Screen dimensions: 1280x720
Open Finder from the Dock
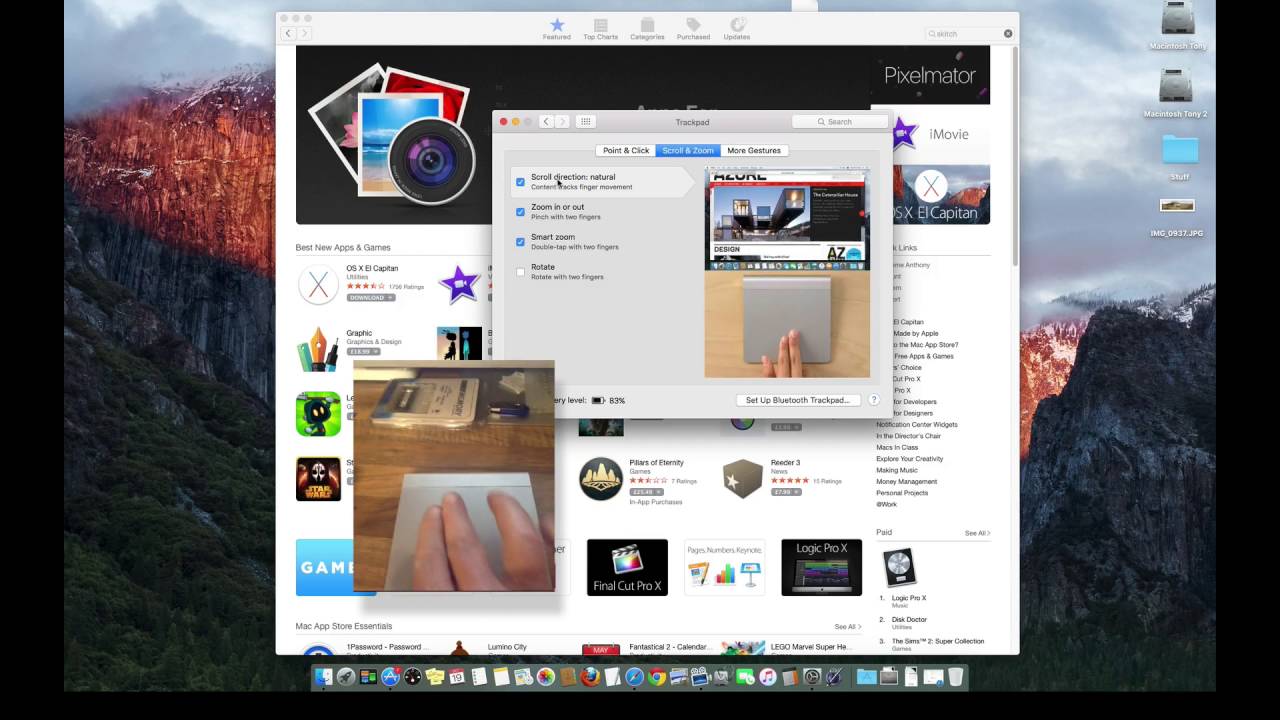[323, 677]
